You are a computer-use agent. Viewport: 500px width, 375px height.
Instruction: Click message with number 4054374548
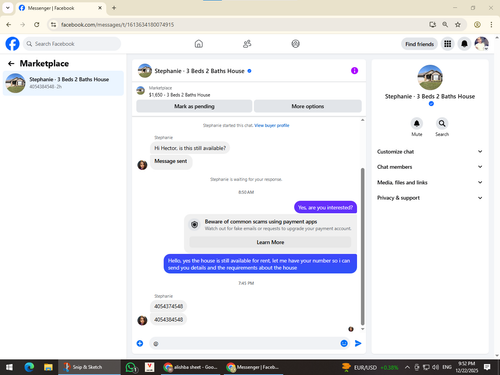click(x=168, y=306)
